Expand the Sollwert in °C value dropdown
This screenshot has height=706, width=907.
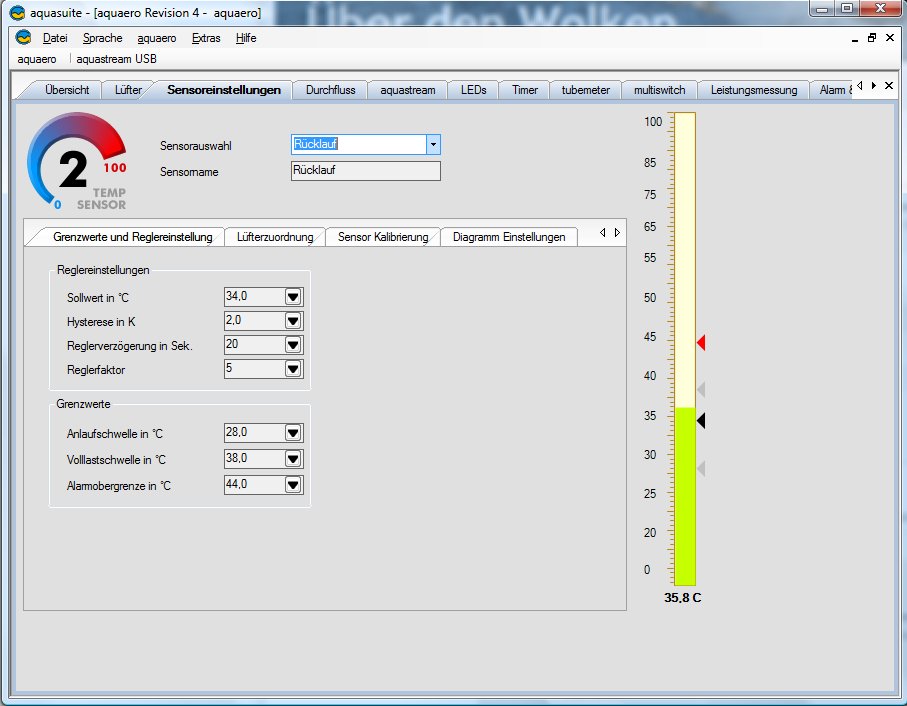point(293,297)
